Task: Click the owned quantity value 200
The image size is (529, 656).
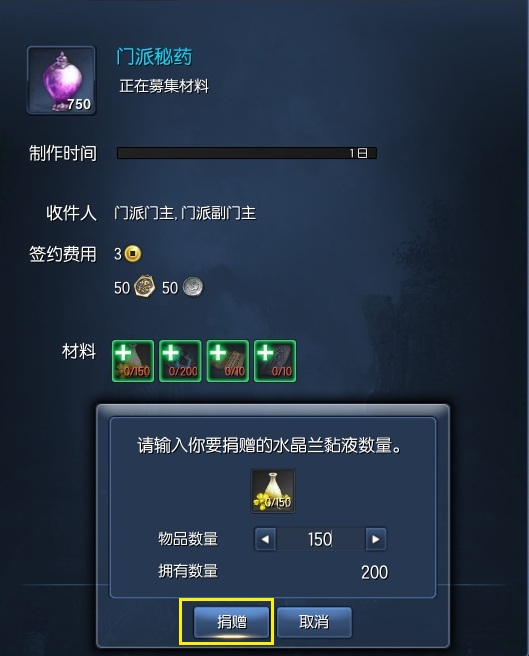Action: coord(375,572)
